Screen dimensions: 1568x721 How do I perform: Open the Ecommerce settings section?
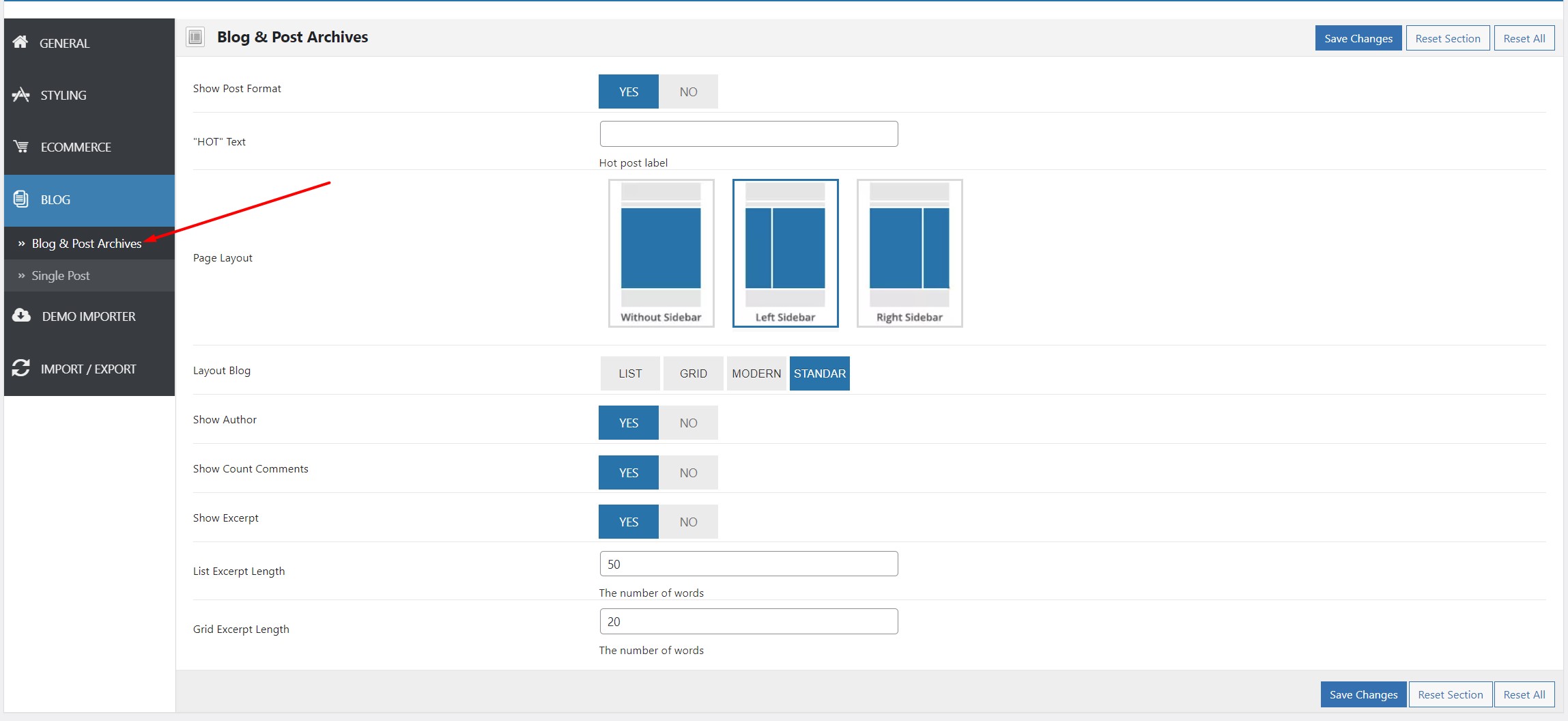pos(89,147)
